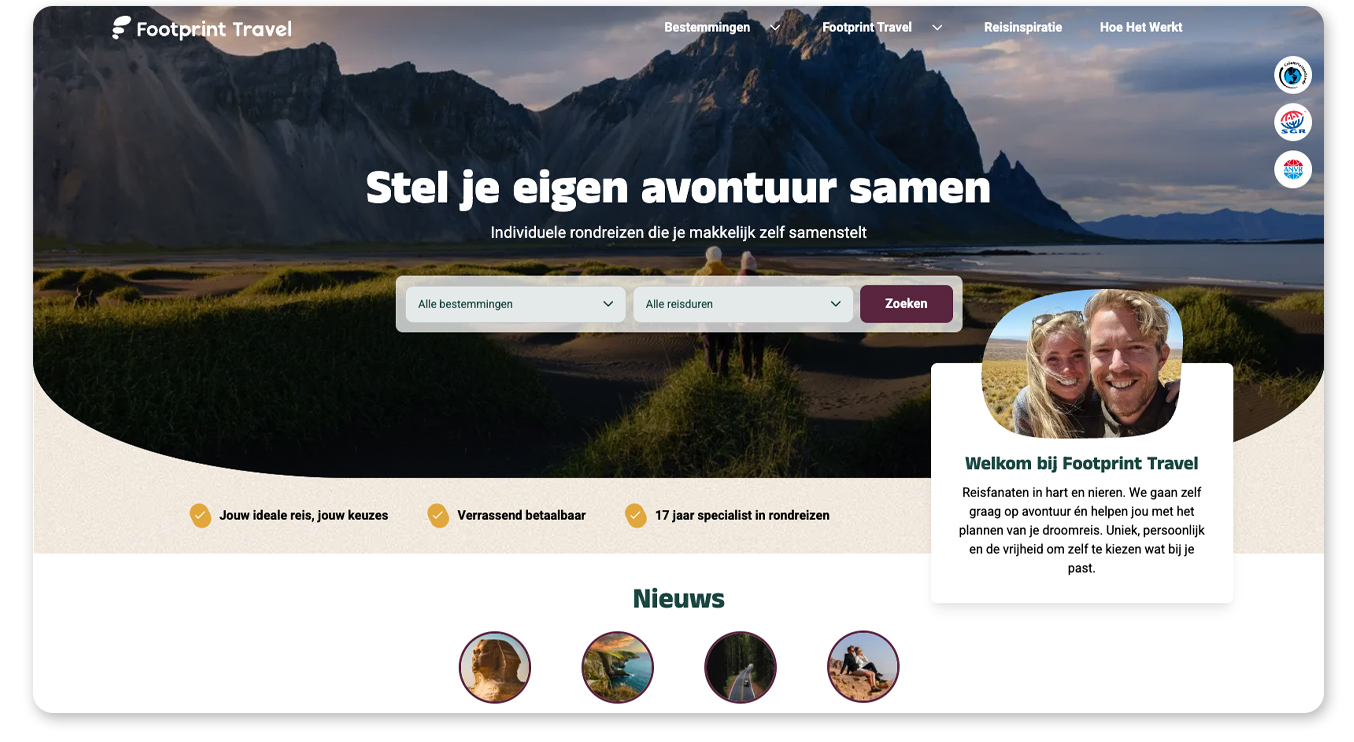
Task: Click the checkmark beside Verrassend betaalbaar
Action: pos(438,515)
